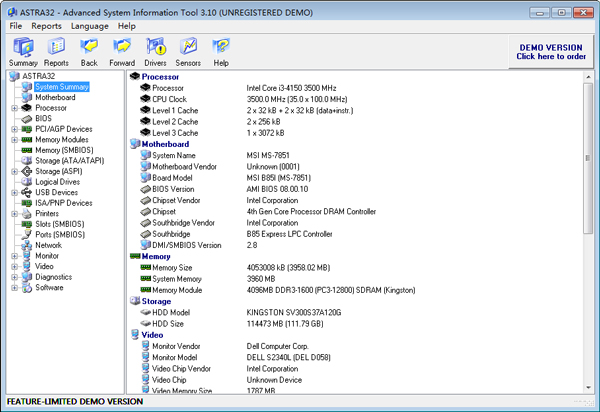Click the Memory Module row label
600x412 pixels.
point(177,290)
